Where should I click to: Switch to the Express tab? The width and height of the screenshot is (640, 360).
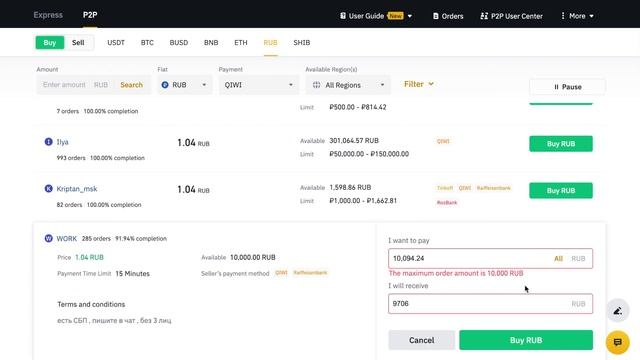coord(48,15)
